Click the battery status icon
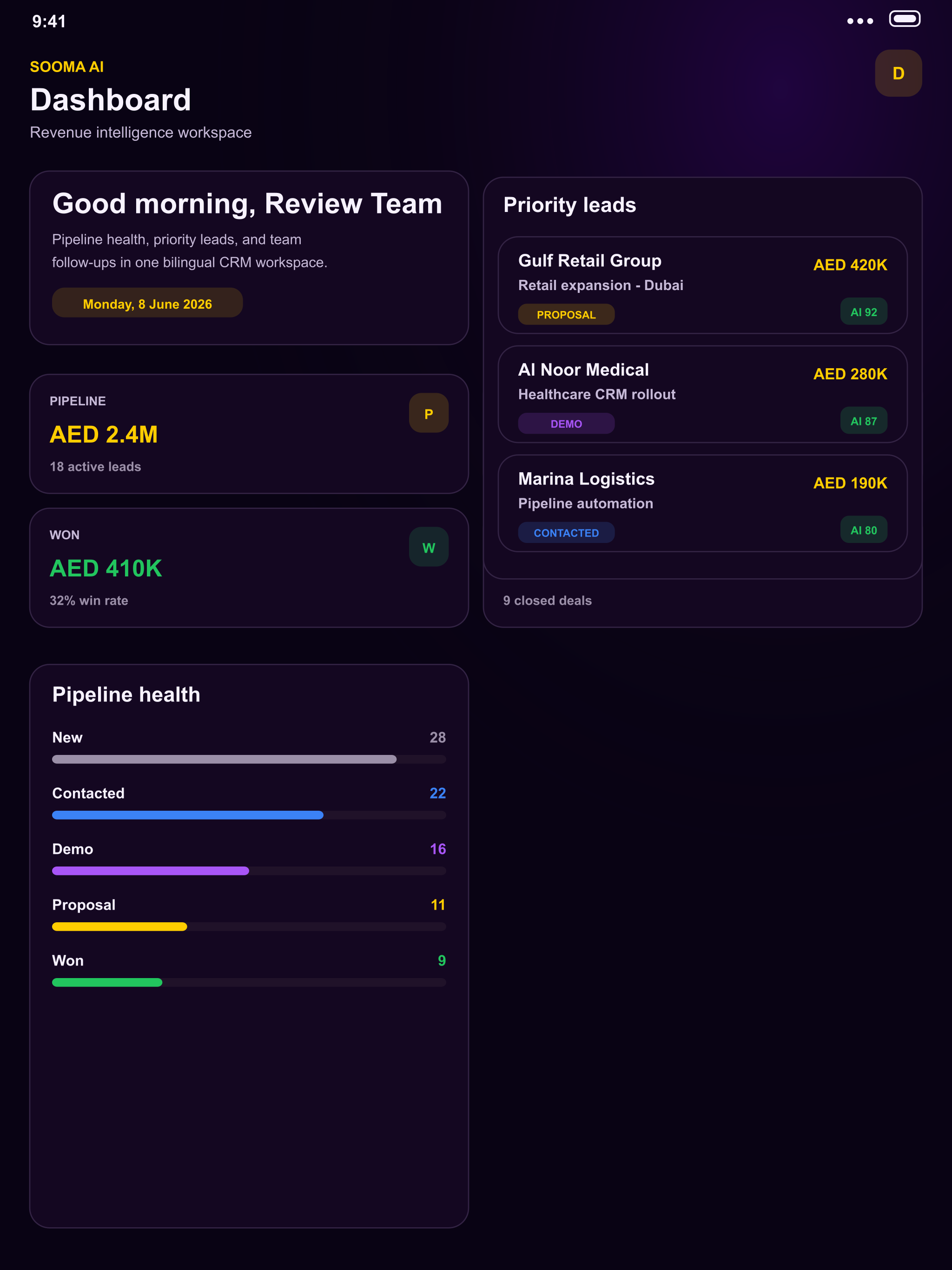This screenshot has width=952, height=1270. coord(904,19)
